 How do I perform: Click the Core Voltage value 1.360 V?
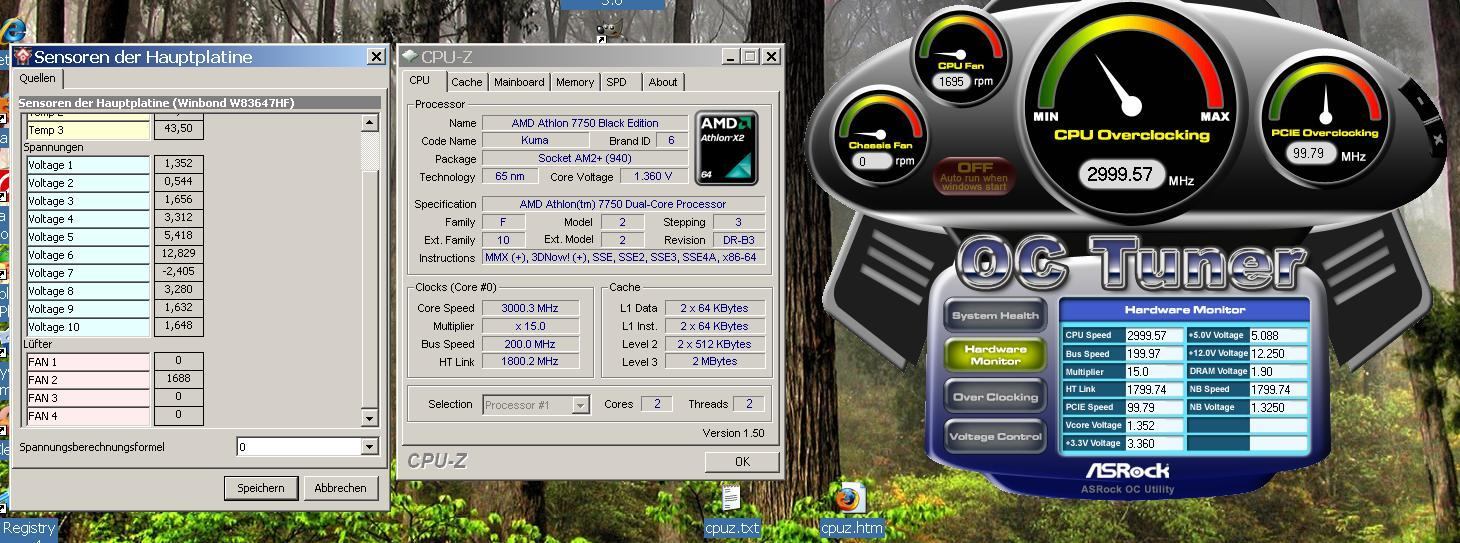pyautogui.click(x=654, y=176)
